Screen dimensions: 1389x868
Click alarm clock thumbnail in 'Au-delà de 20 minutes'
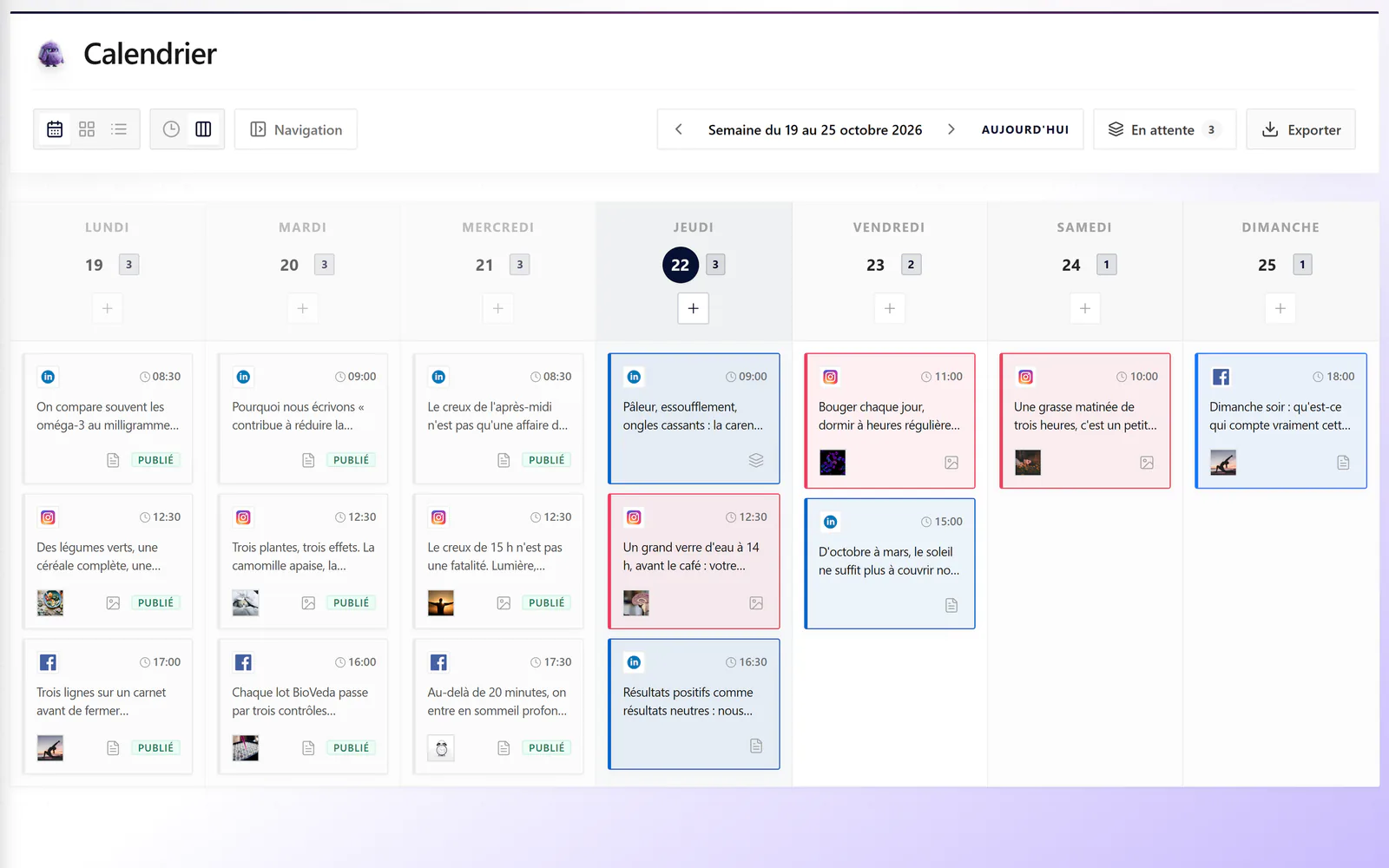441,747
